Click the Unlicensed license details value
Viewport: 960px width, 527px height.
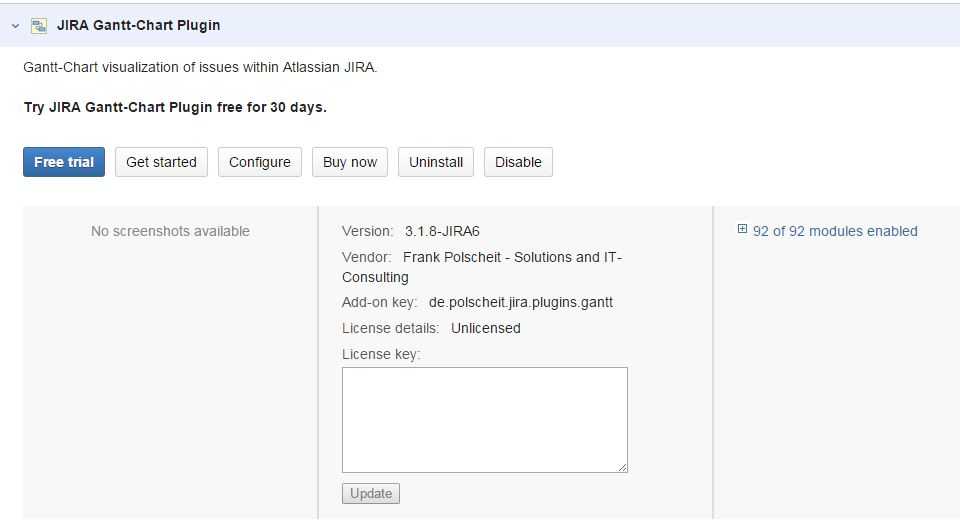(x=486, y=328)
